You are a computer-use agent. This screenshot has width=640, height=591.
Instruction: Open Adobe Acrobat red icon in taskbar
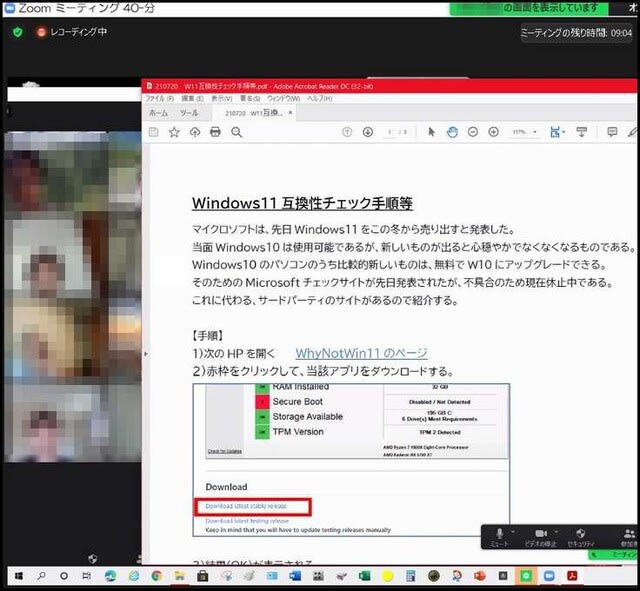[572, 576]
